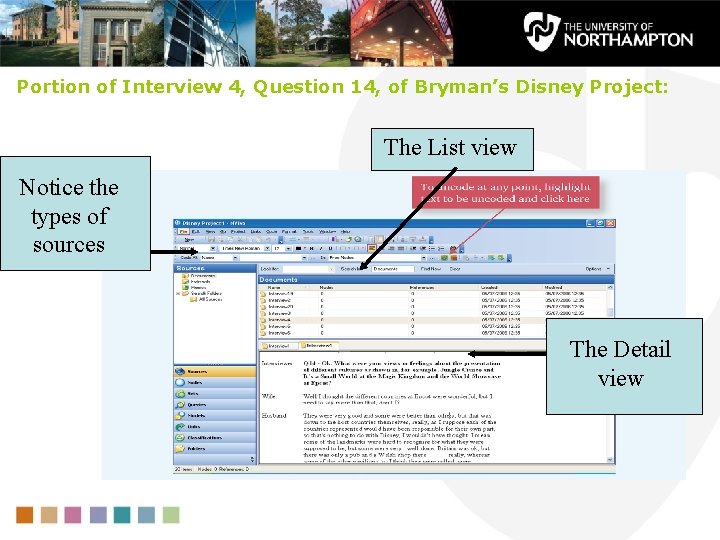Toggle Italic formatting in the toolbar

coord(321,248)
